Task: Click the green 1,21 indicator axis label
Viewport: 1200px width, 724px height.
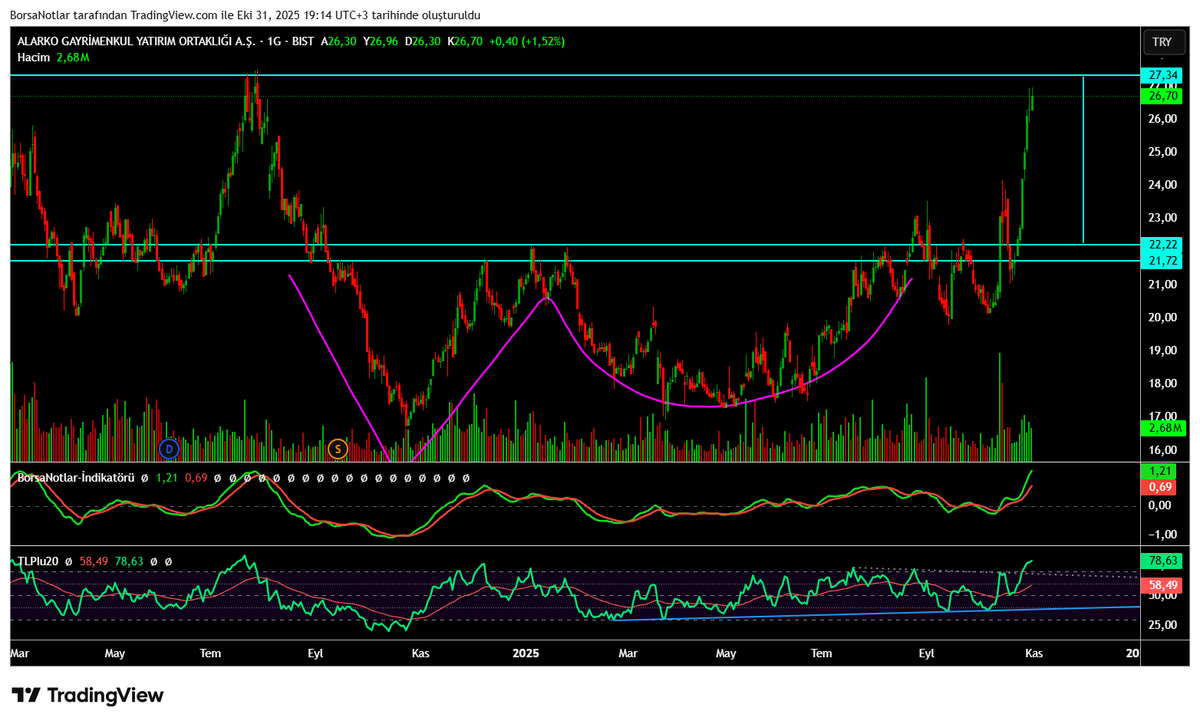Action: tap(1162, 470)
